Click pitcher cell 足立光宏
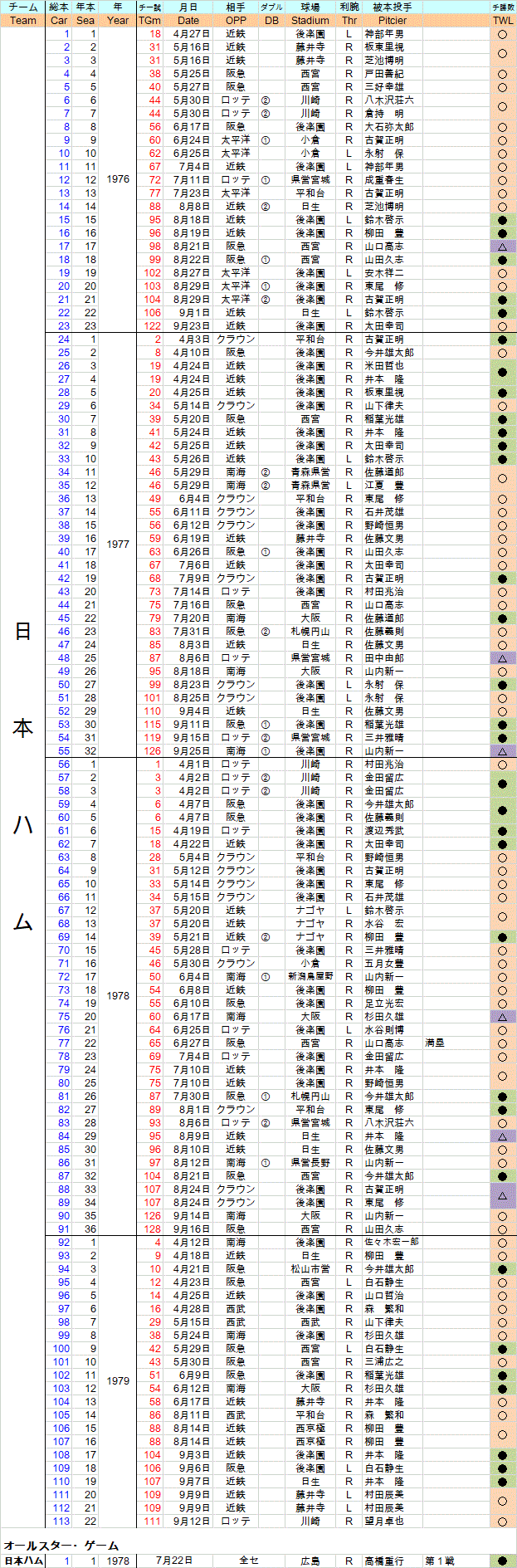Viewport: 517px width, 1568px height. click(x=393, y=1004)
